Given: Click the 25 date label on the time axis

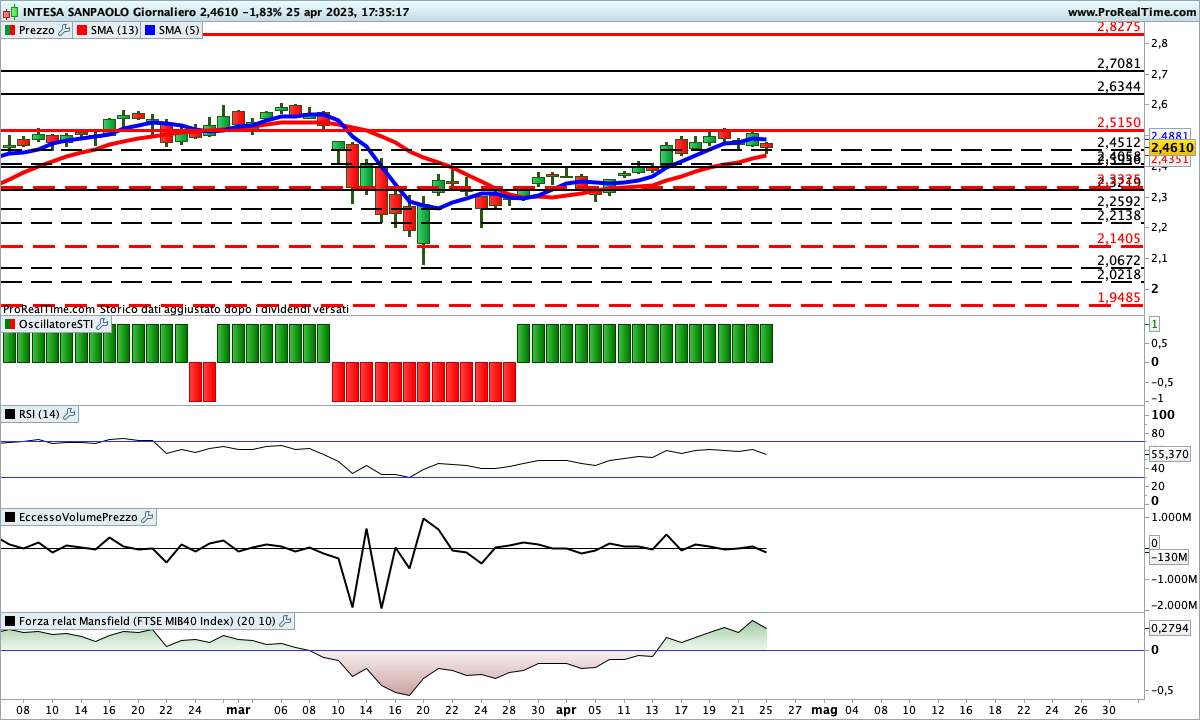Looking at the screenshot, I should point(765,709).
